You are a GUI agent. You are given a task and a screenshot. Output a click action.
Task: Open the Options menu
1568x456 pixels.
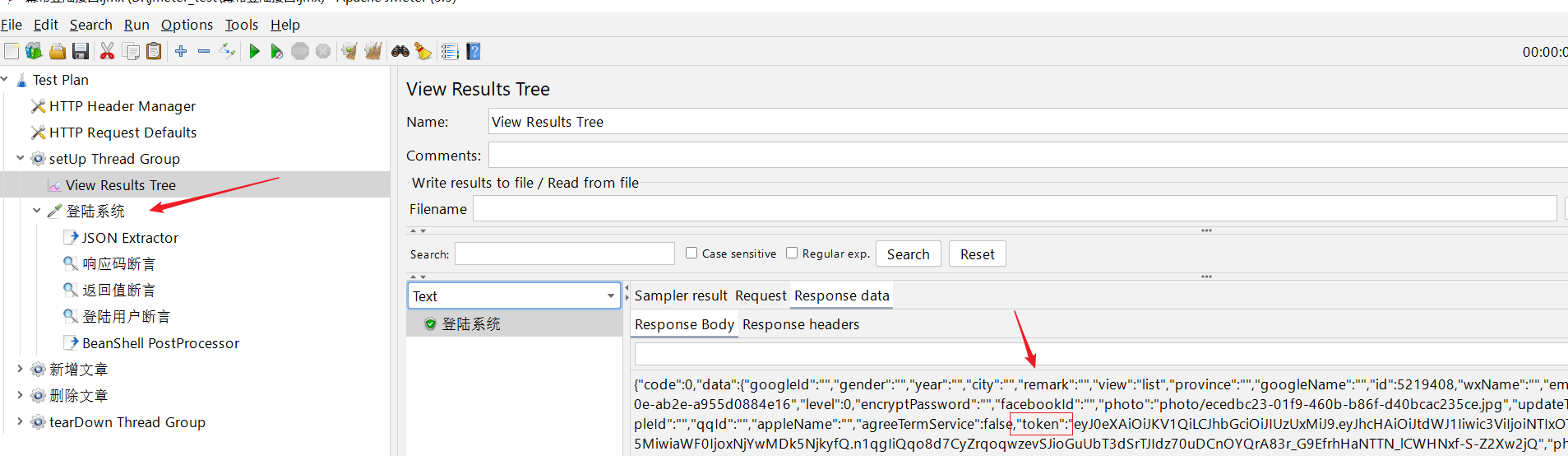(x=187, y=25)
